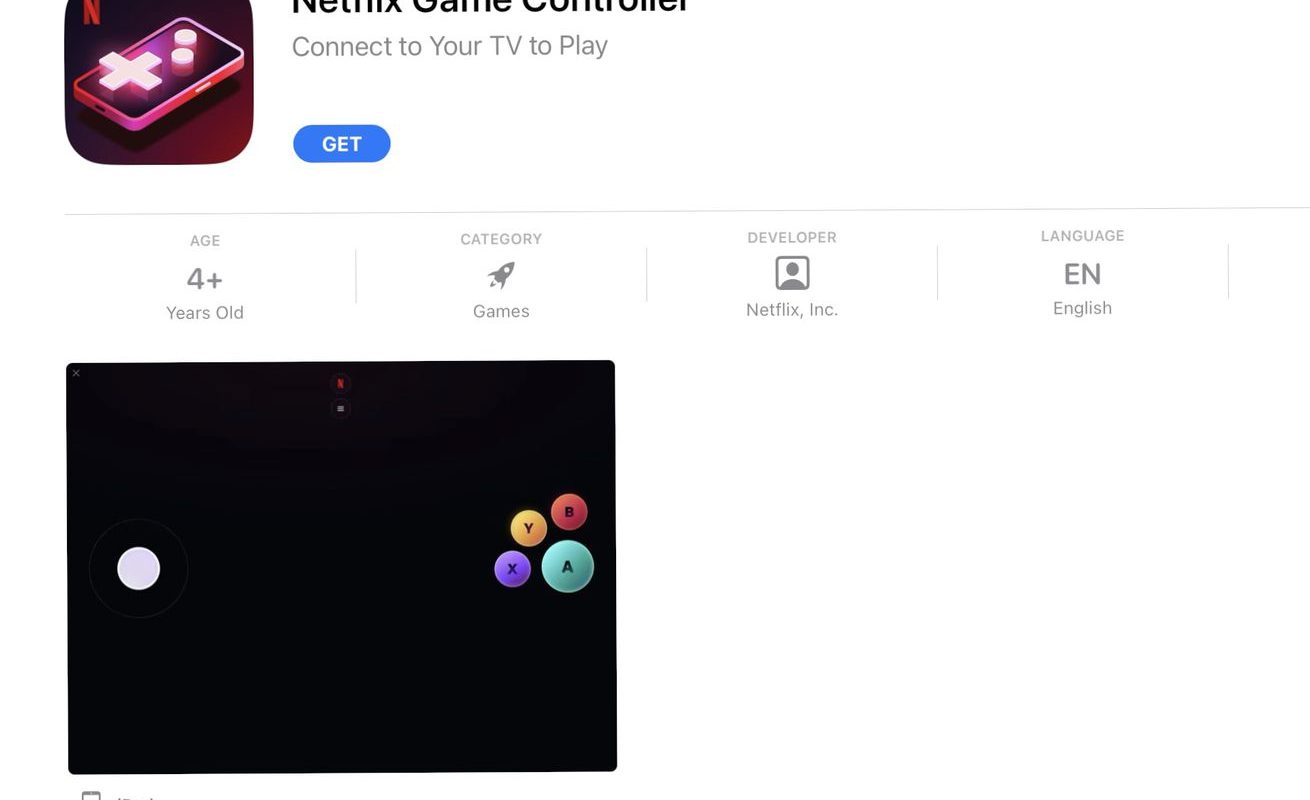The width and height of the screenshot is (1310, 800).
Task: Select the EN language indicator
Action: [x=1082, y=274]
